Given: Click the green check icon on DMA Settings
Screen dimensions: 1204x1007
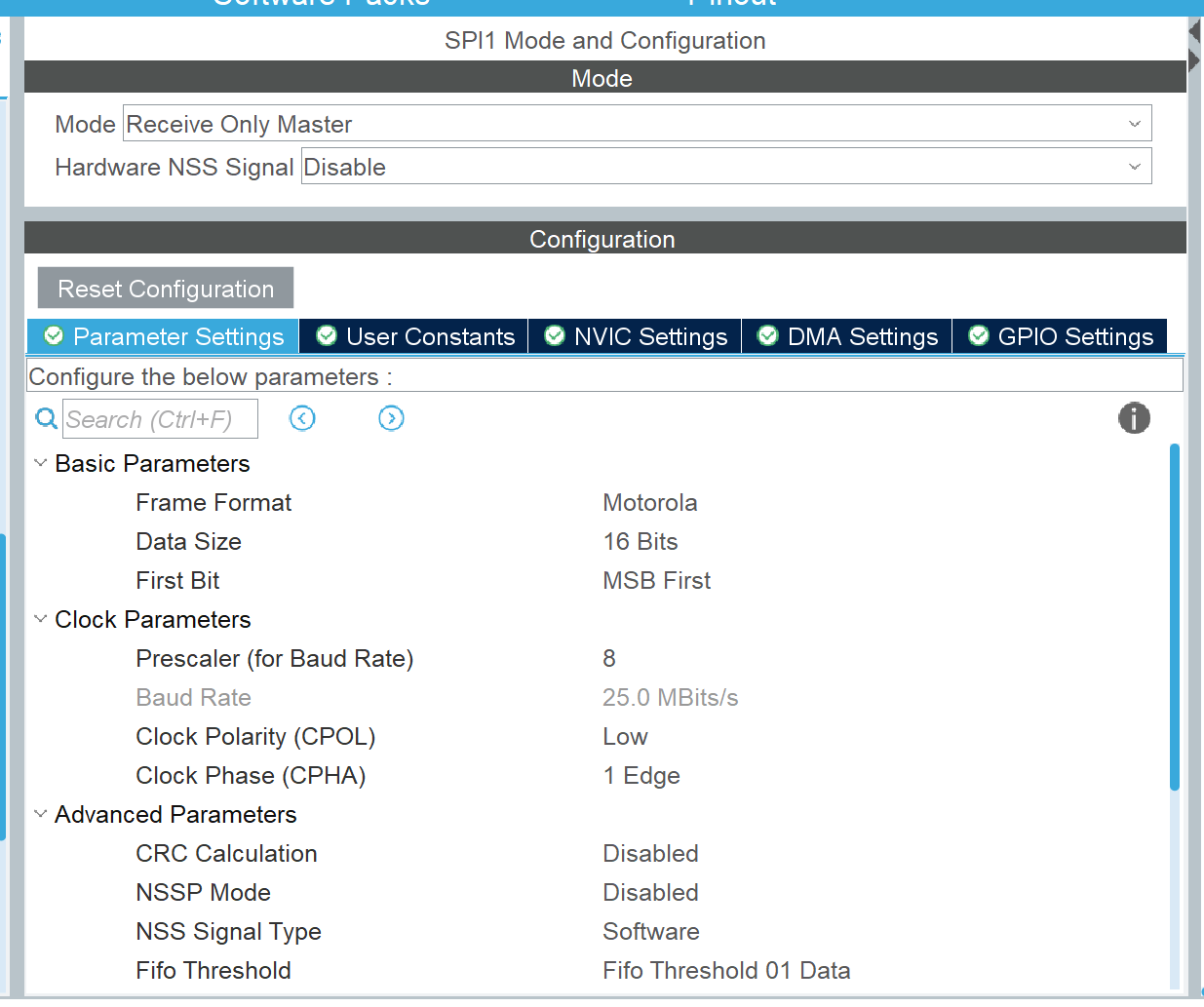Looking at the screenshot, I should [x=768, y=336].
